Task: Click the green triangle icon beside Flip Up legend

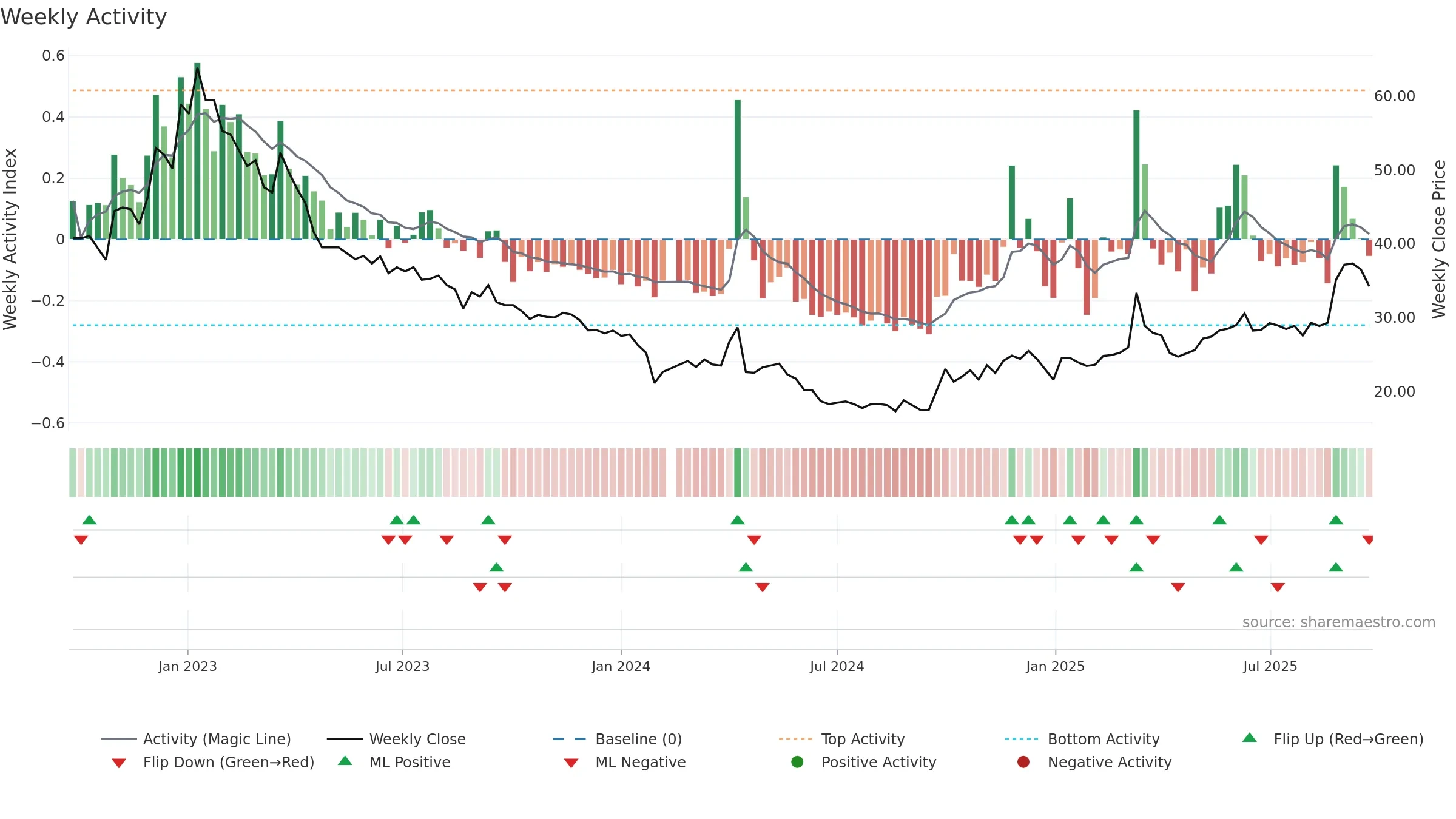Action: point(1250,738)
